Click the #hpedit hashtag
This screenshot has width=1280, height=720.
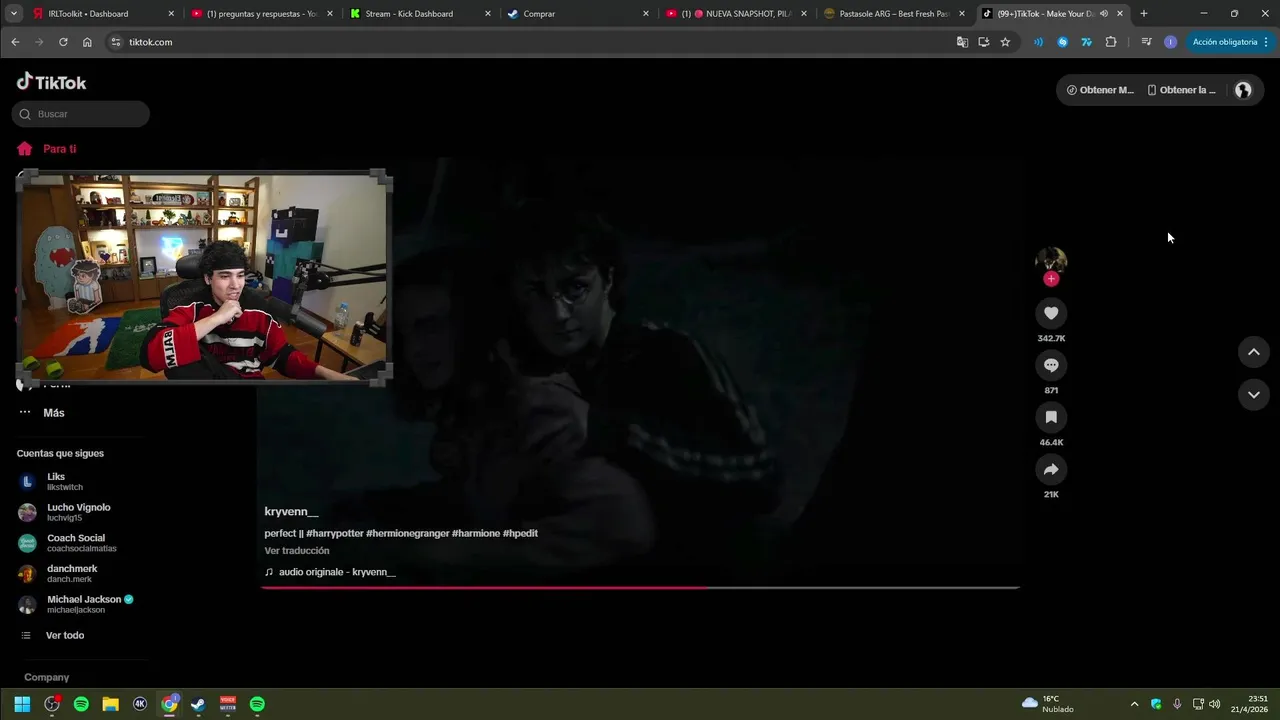click(x=520, y=534)
